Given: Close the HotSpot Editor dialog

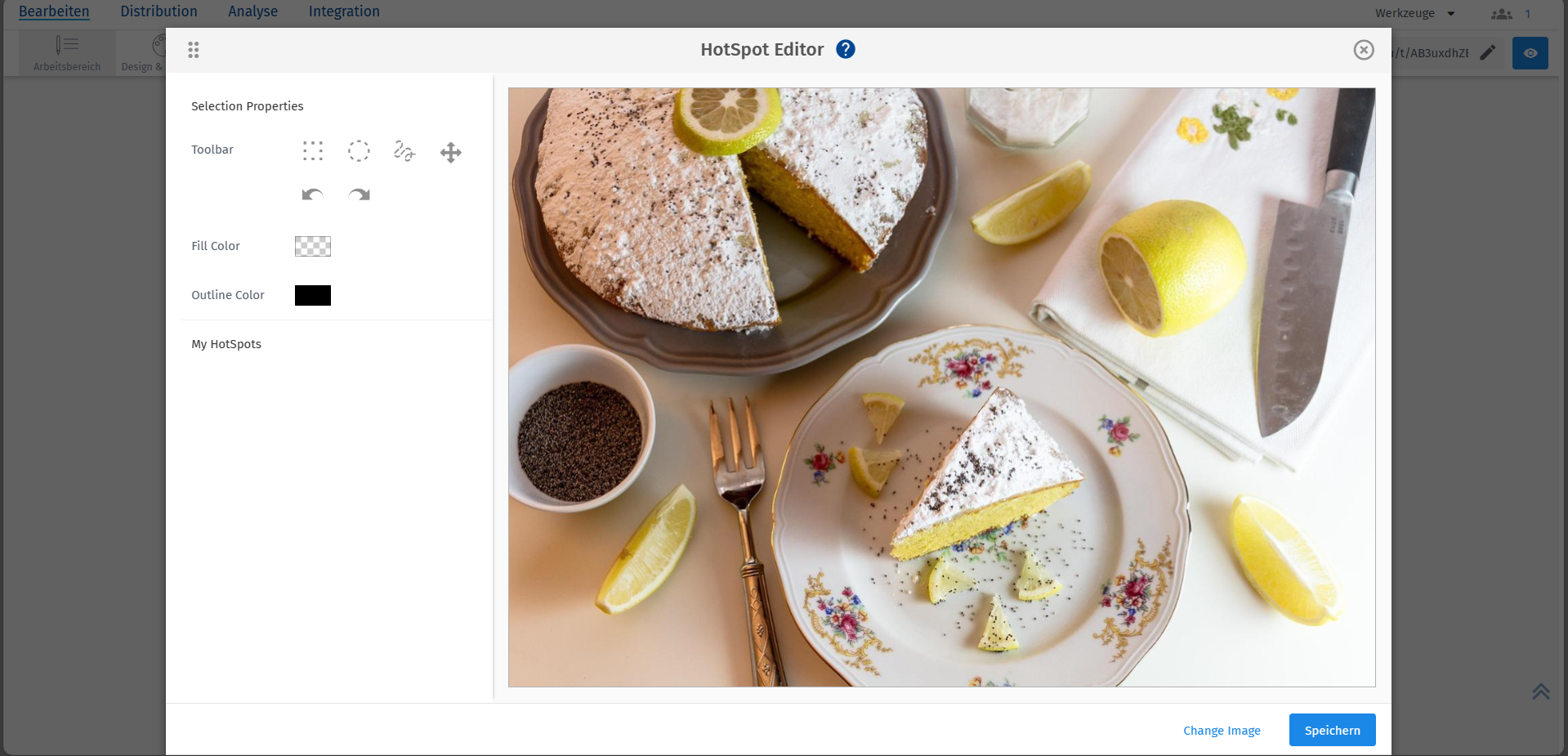Looking at the screenshot, I should tap(1364, 50).
